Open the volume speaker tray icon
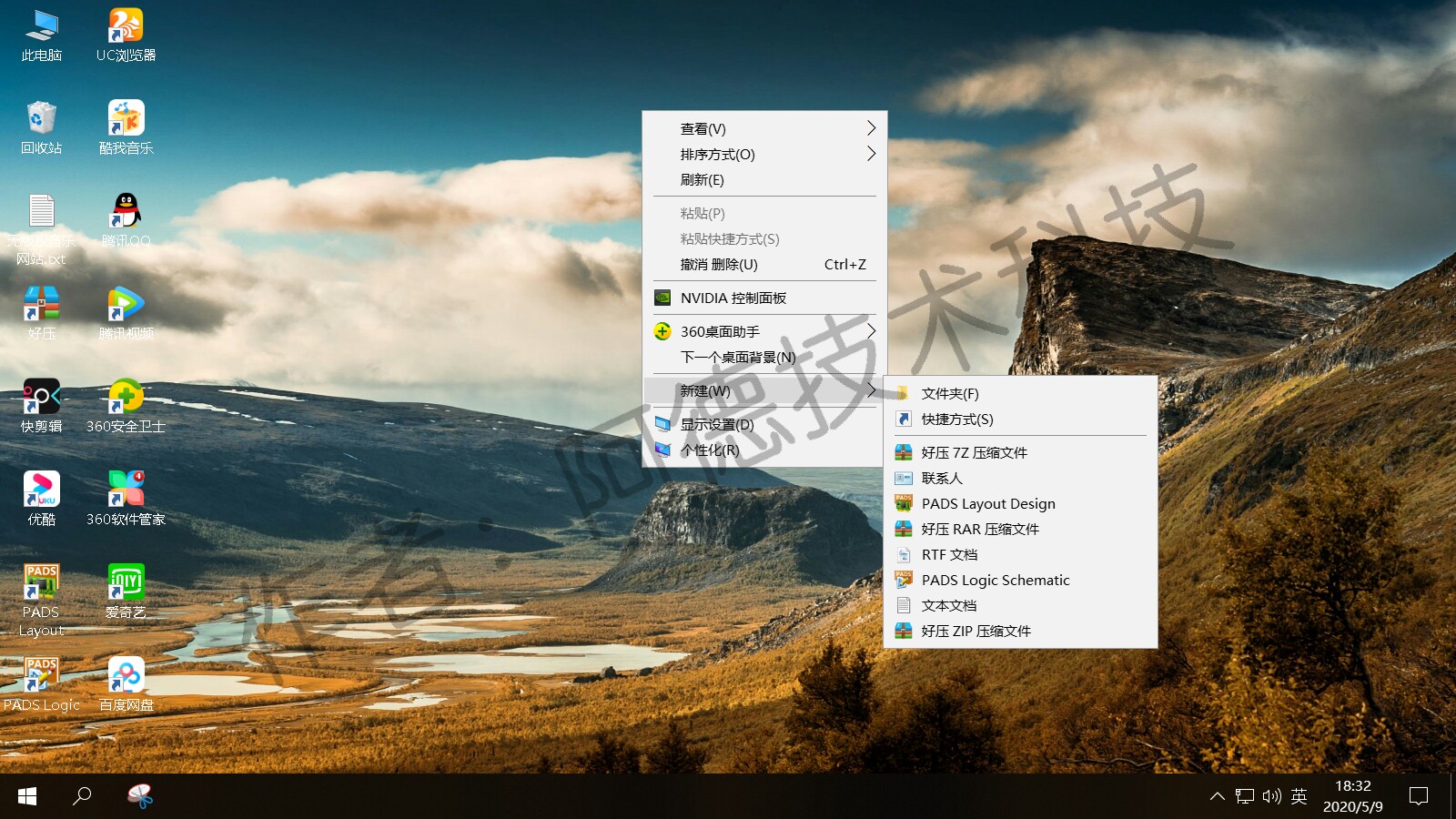Viewport: 1456px width, 819px height. (1271, 796)
